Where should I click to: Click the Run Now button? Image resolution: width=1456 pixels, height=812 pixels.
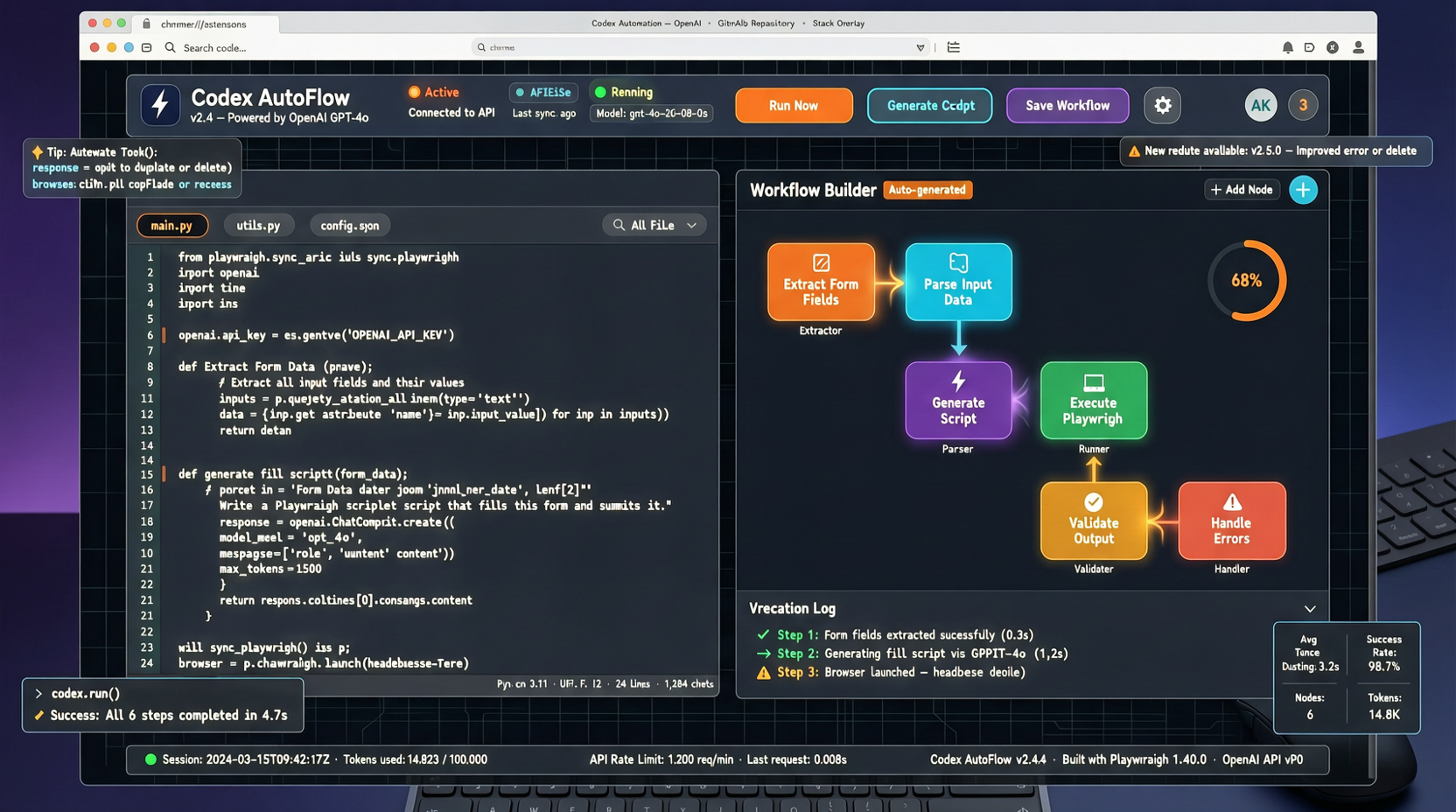tap(794, 106)
